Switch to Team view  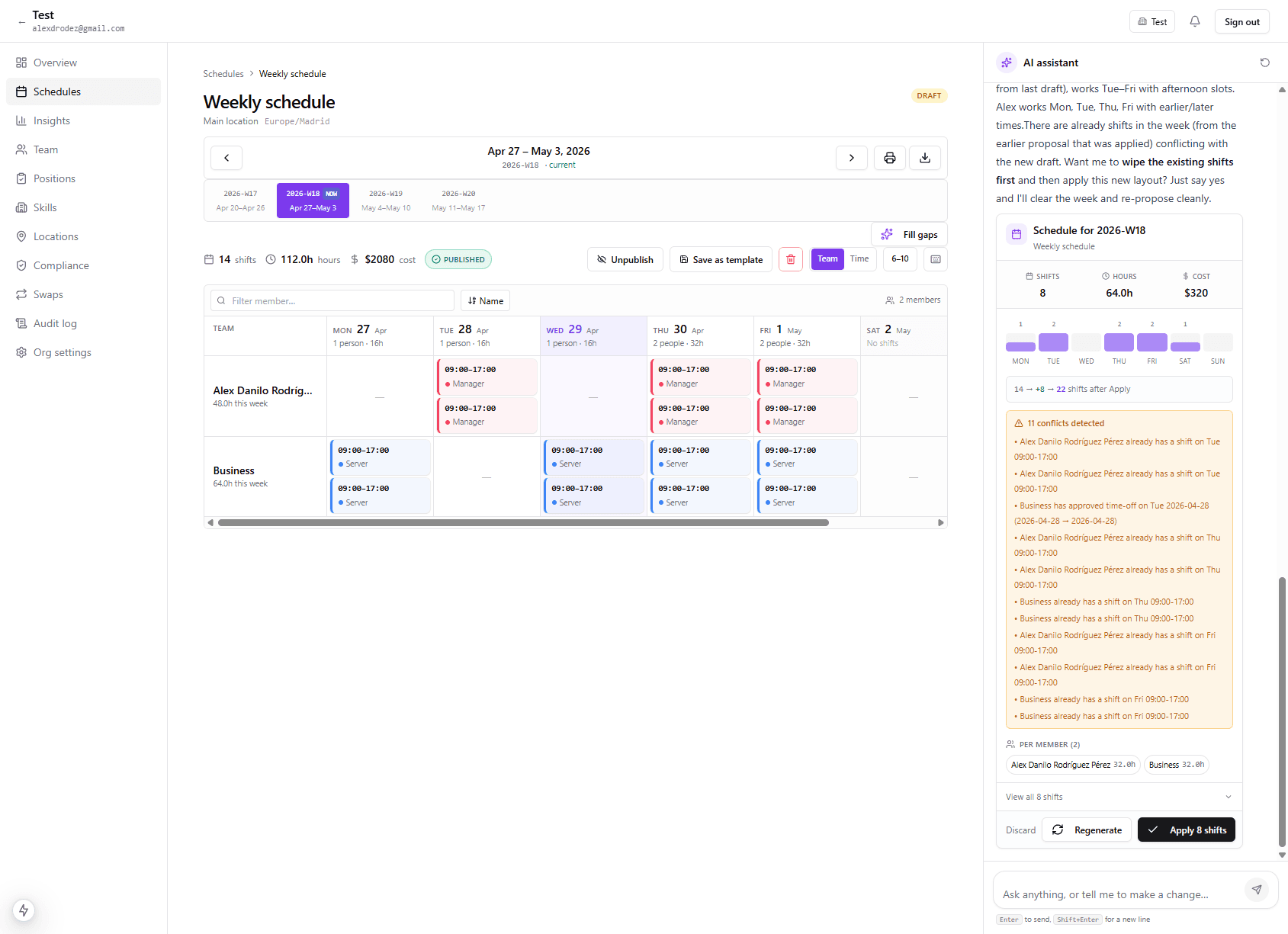coord(827,259)
